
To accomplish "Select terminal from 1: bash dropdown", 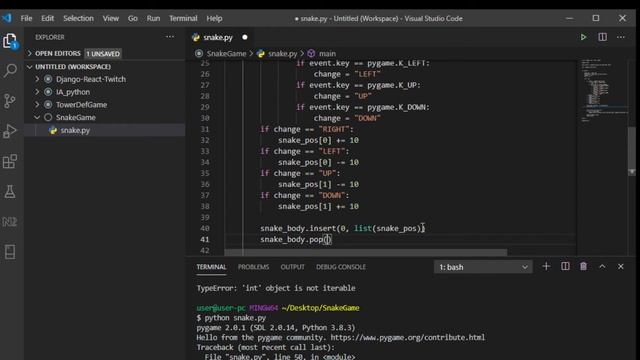I will click(483, 267).
